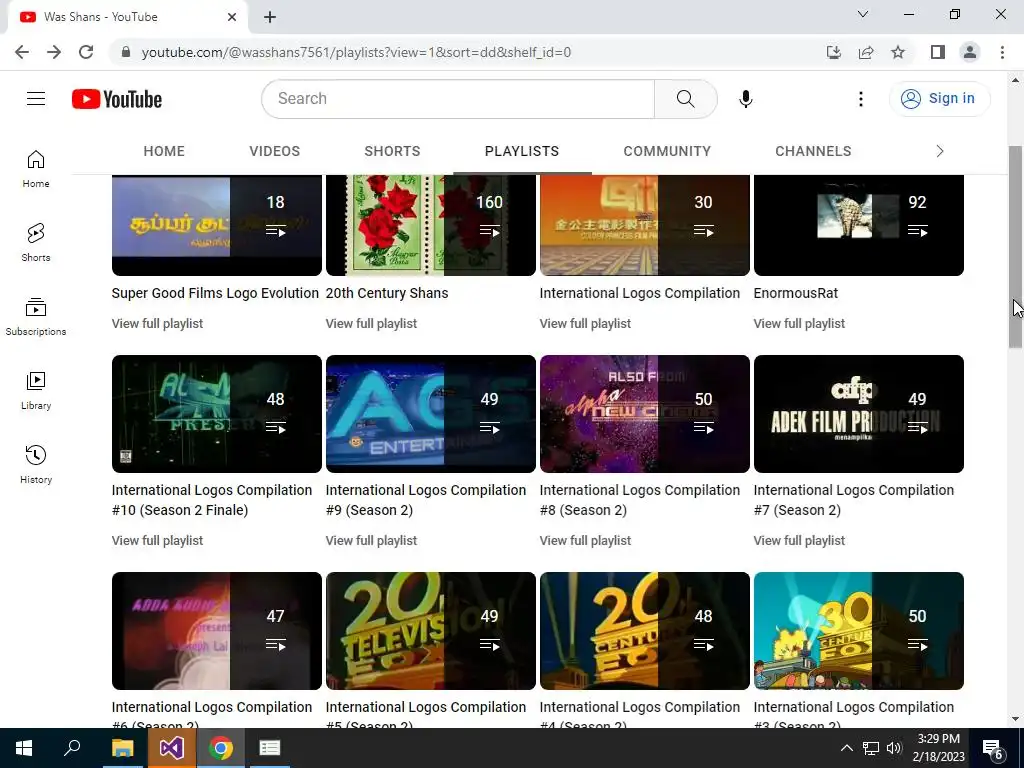Screen dimensions: 1024x768
Task: Click the browser forward arrow
Action: [x=54, y=52]
